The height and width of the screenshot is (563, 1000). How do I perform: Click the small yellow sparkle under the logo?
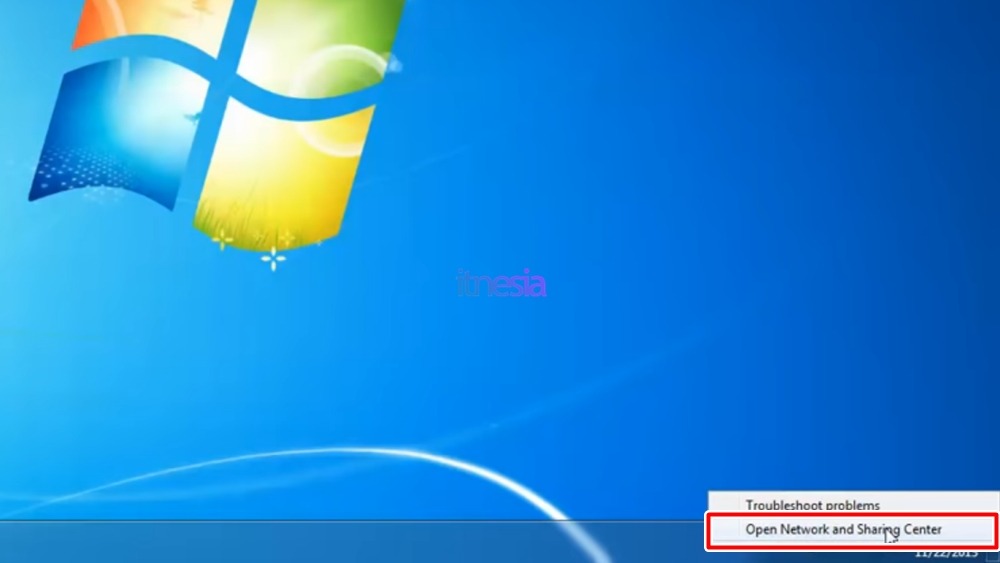pos(222,238)
